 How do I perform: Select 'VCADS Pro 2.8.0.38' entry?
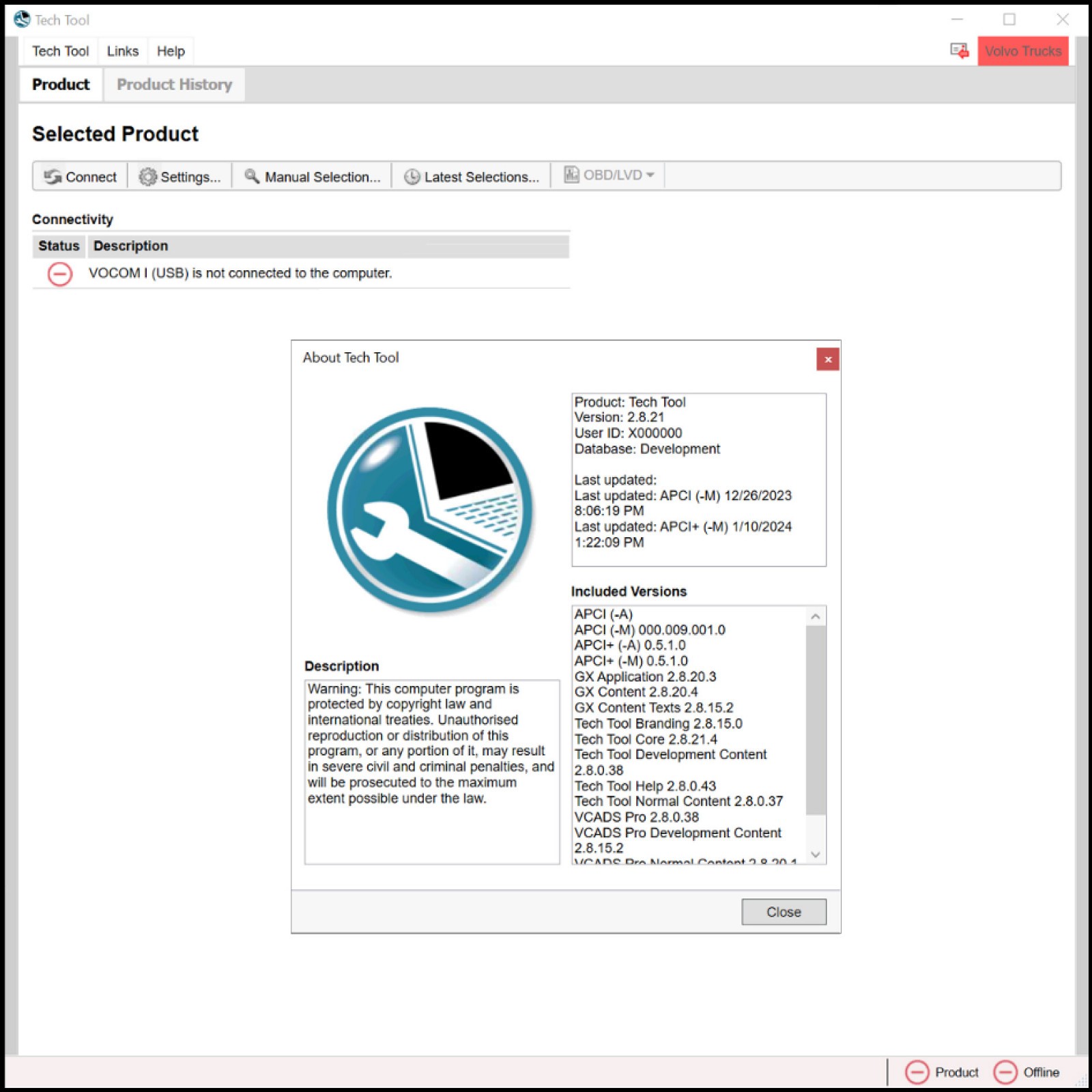(636, 817)
